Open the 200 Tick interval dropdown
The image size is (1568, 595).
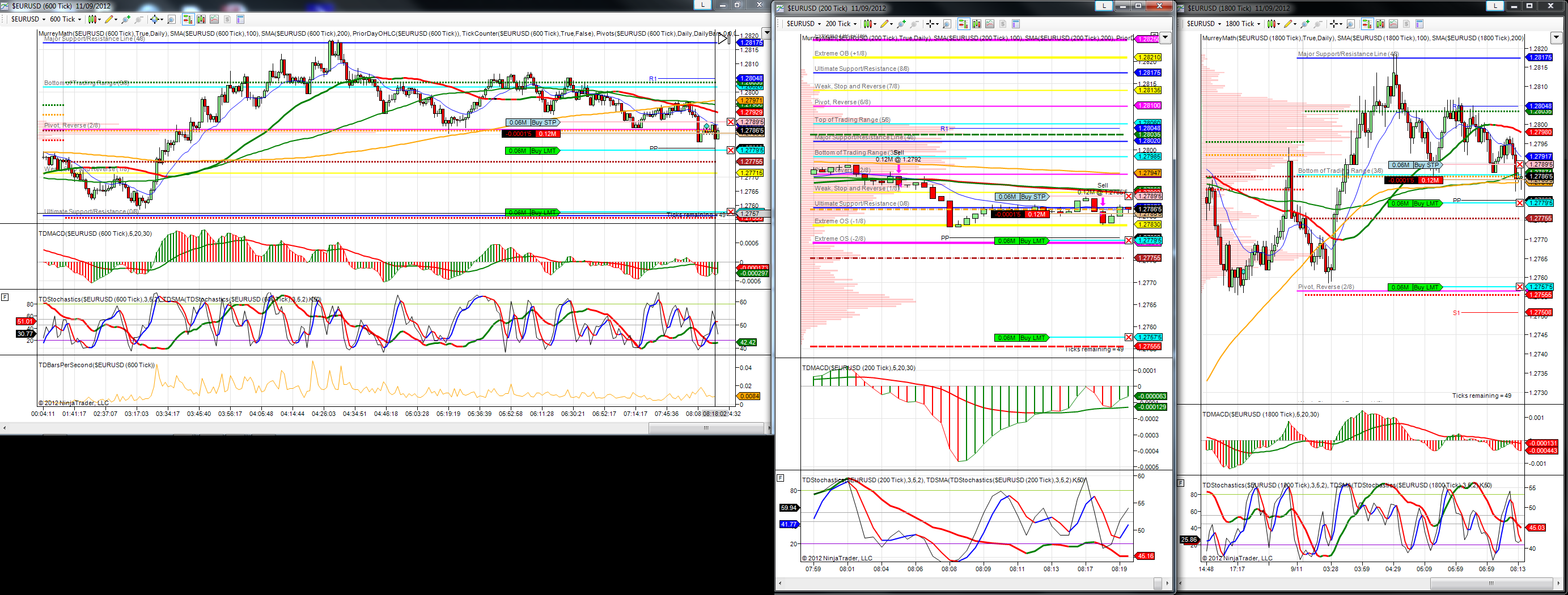[841, 24]
